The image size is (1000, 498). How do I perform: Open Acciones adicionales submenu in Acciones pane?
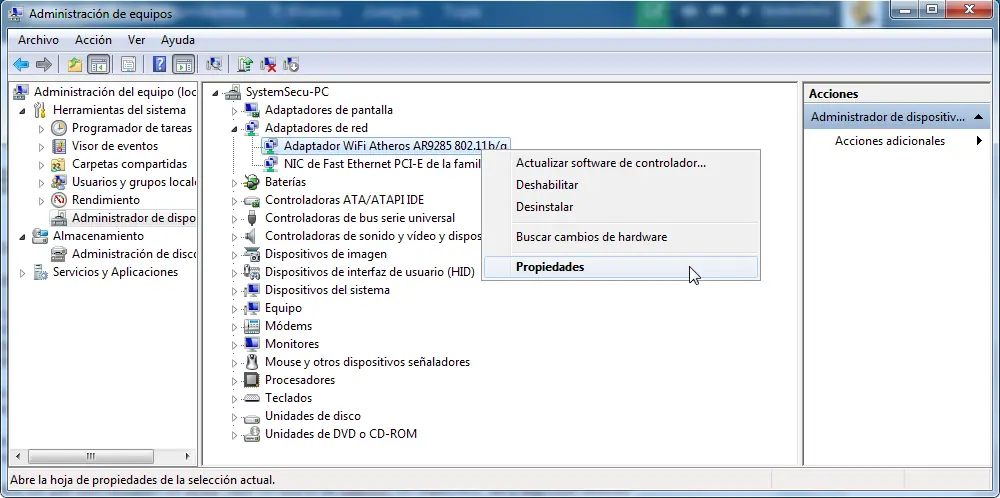[896, 141]
